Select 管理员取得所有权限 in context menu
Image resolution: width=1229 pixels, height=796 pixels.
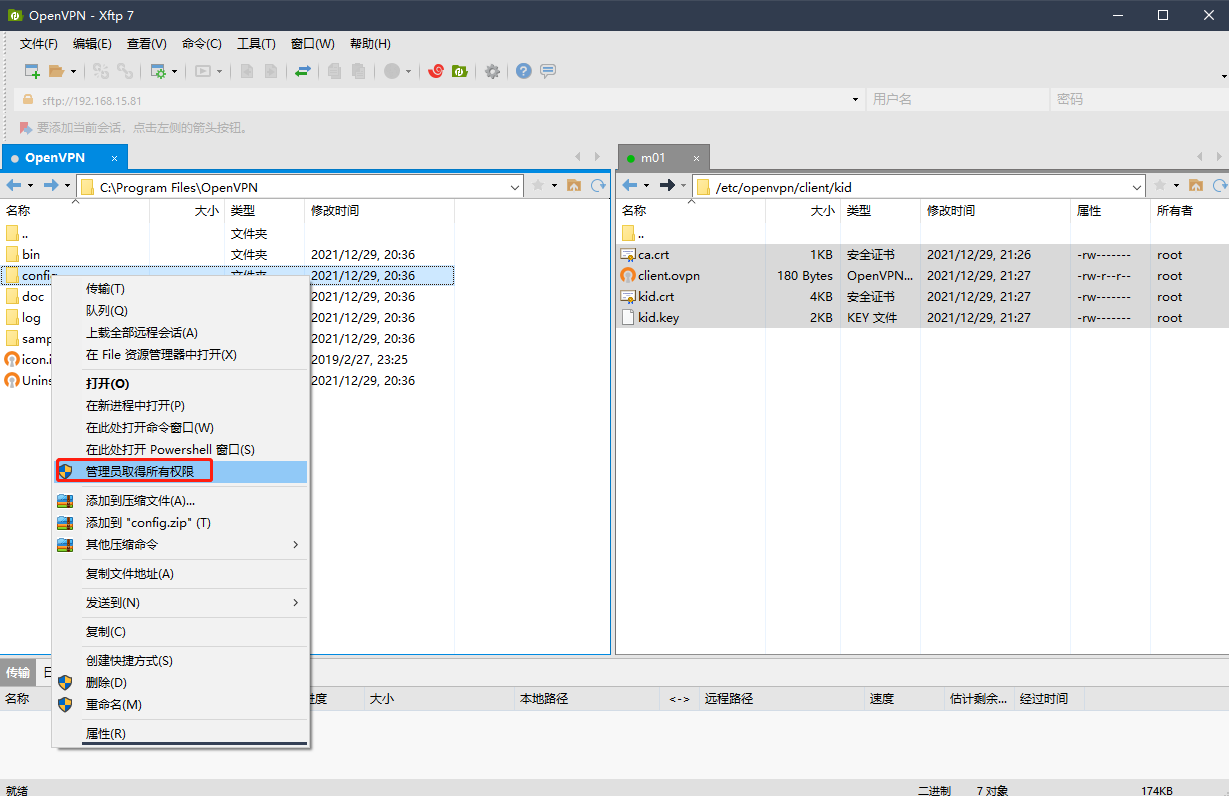[180, 471]
